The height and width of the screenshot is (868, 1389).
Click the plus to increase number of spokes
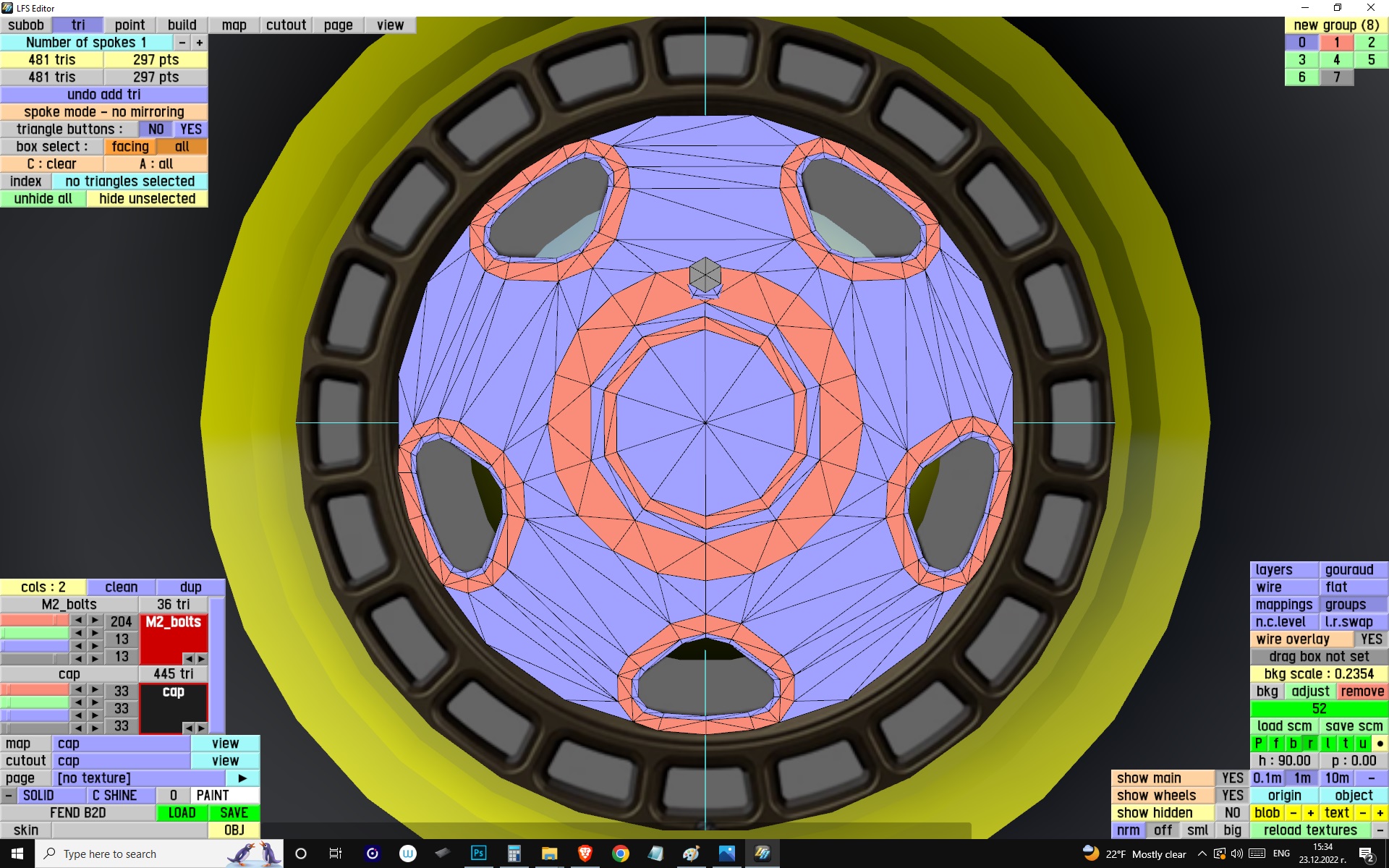point(200,43)
